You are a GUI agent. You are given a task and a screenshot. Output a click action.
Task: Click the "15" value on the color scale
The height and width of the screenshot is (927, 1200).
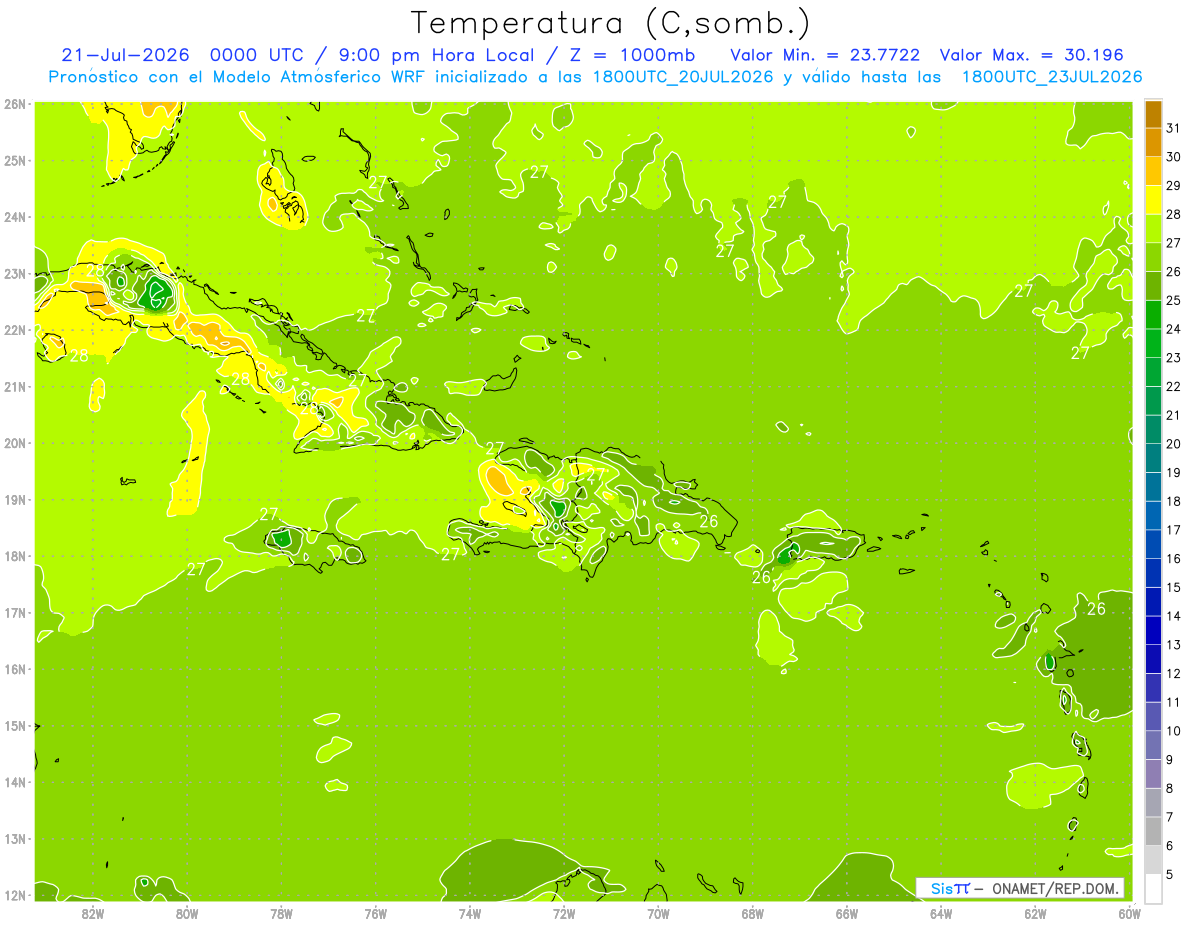point(1173,588)
